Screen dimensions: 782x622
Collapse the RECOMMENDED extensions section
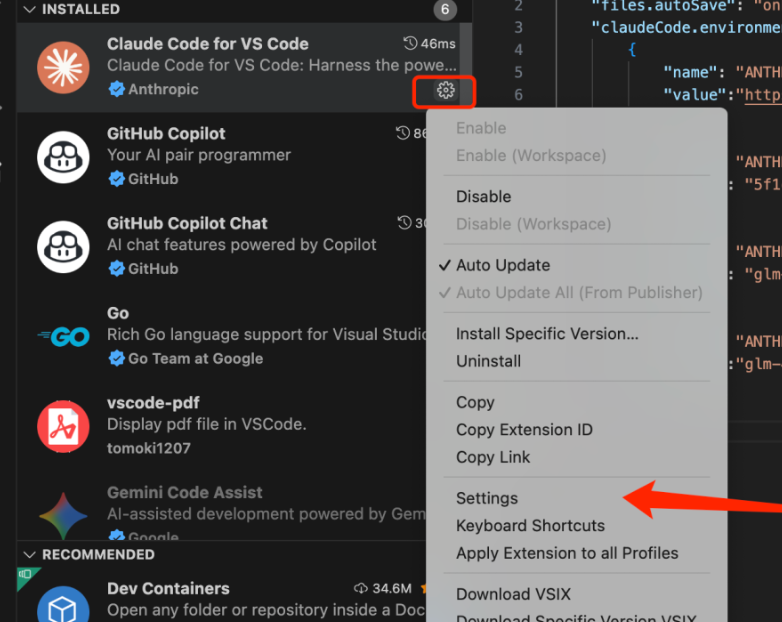(28, 554)
